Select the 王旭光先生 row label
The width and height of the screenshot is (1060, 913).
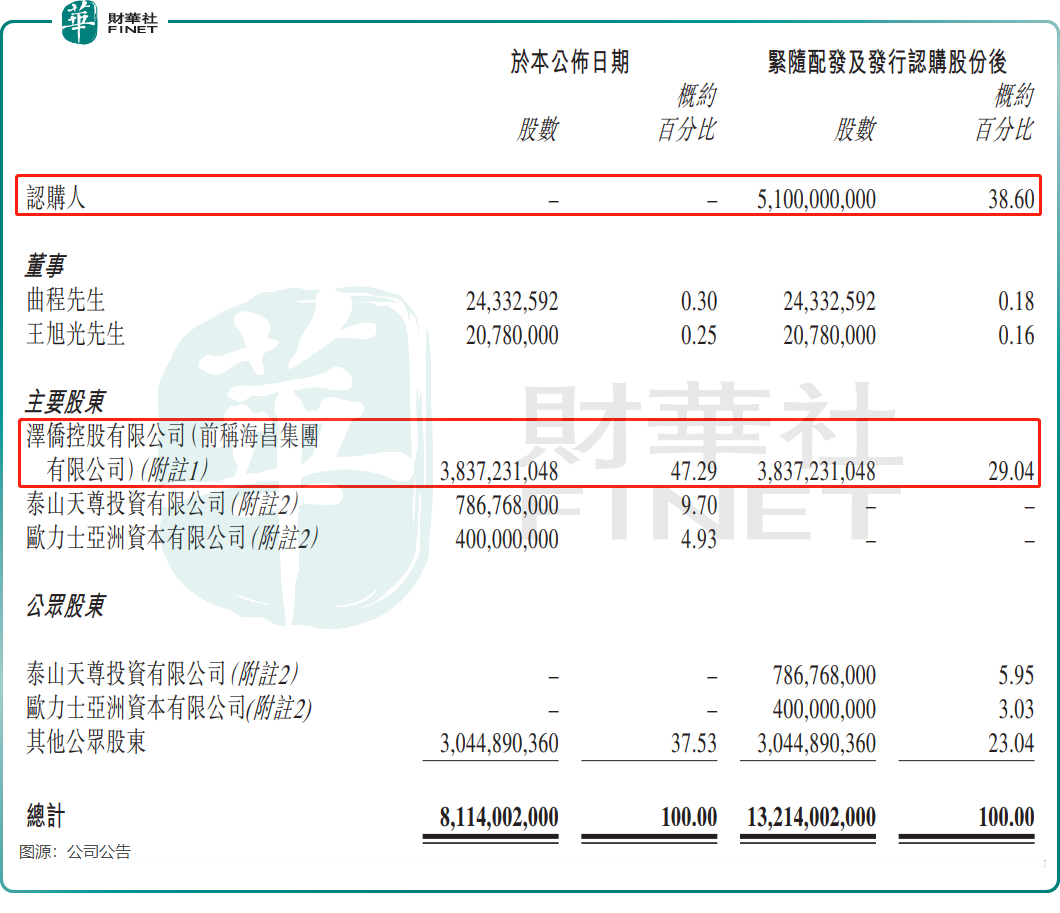[76, 335]
